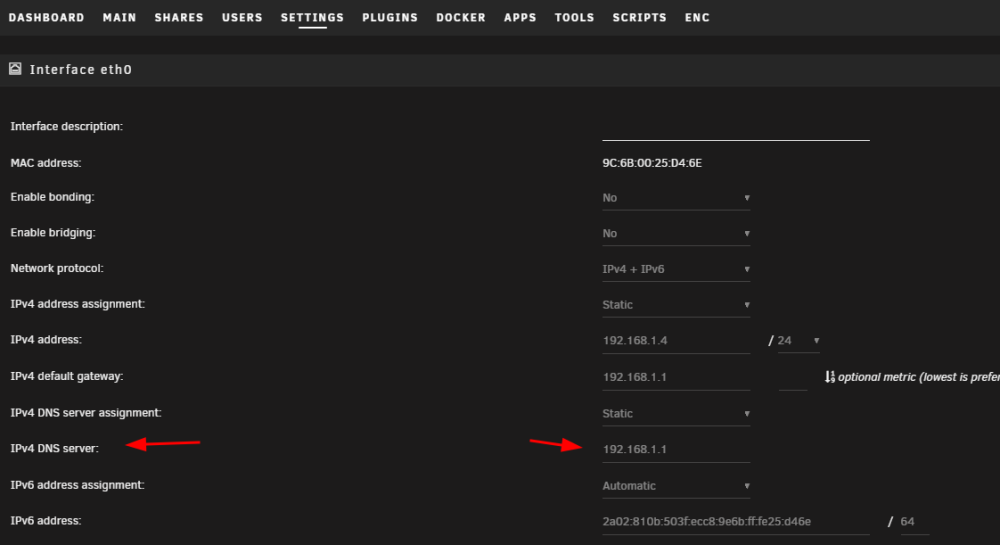1000x545 pixels.
Task: Click the IPv4 DNS server field
Action: click(676, 450)
